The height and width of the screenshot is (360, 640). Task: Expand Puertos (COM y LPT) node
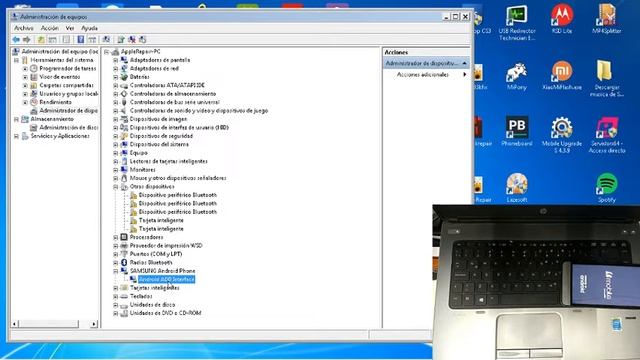[x=116, y=254]
